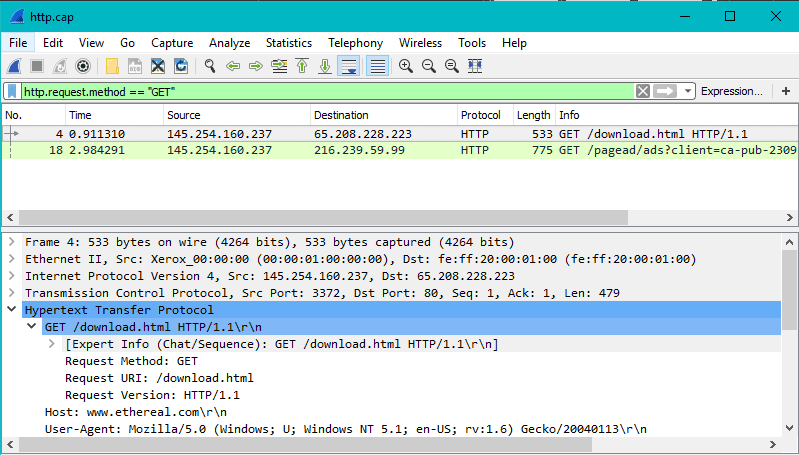This screenshot has height=455, width=799.
Task: Add a filter button with plus
Action: click(786, 91)
